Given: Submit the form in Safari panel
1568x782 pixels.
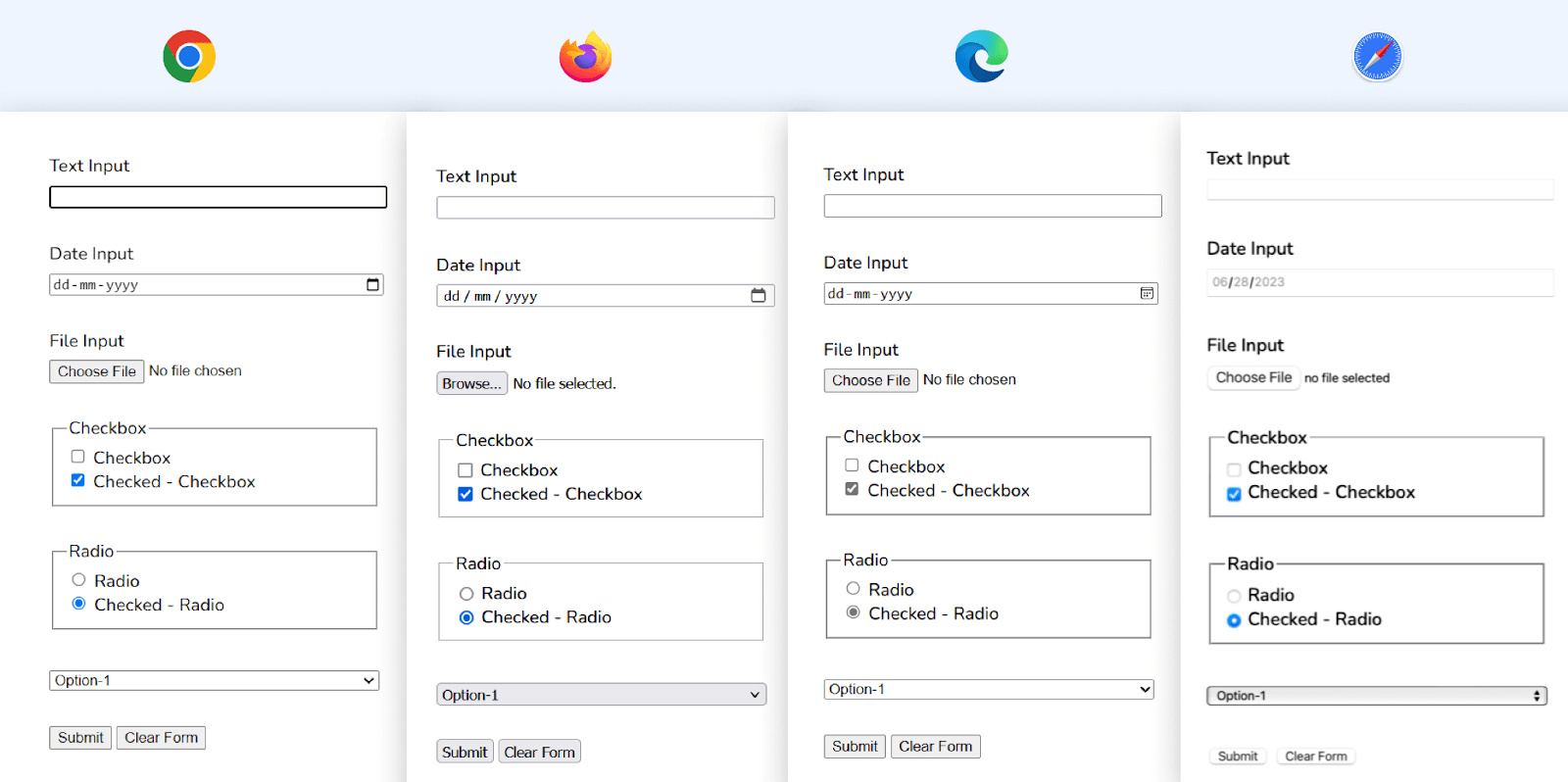Looking at the screenshot, I should click(x=1238, y=757).
